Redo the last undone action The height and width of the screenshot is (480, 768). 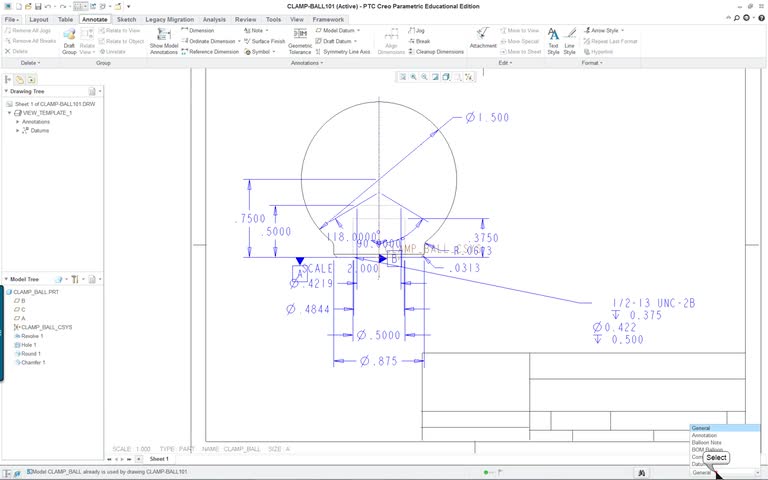63,6
